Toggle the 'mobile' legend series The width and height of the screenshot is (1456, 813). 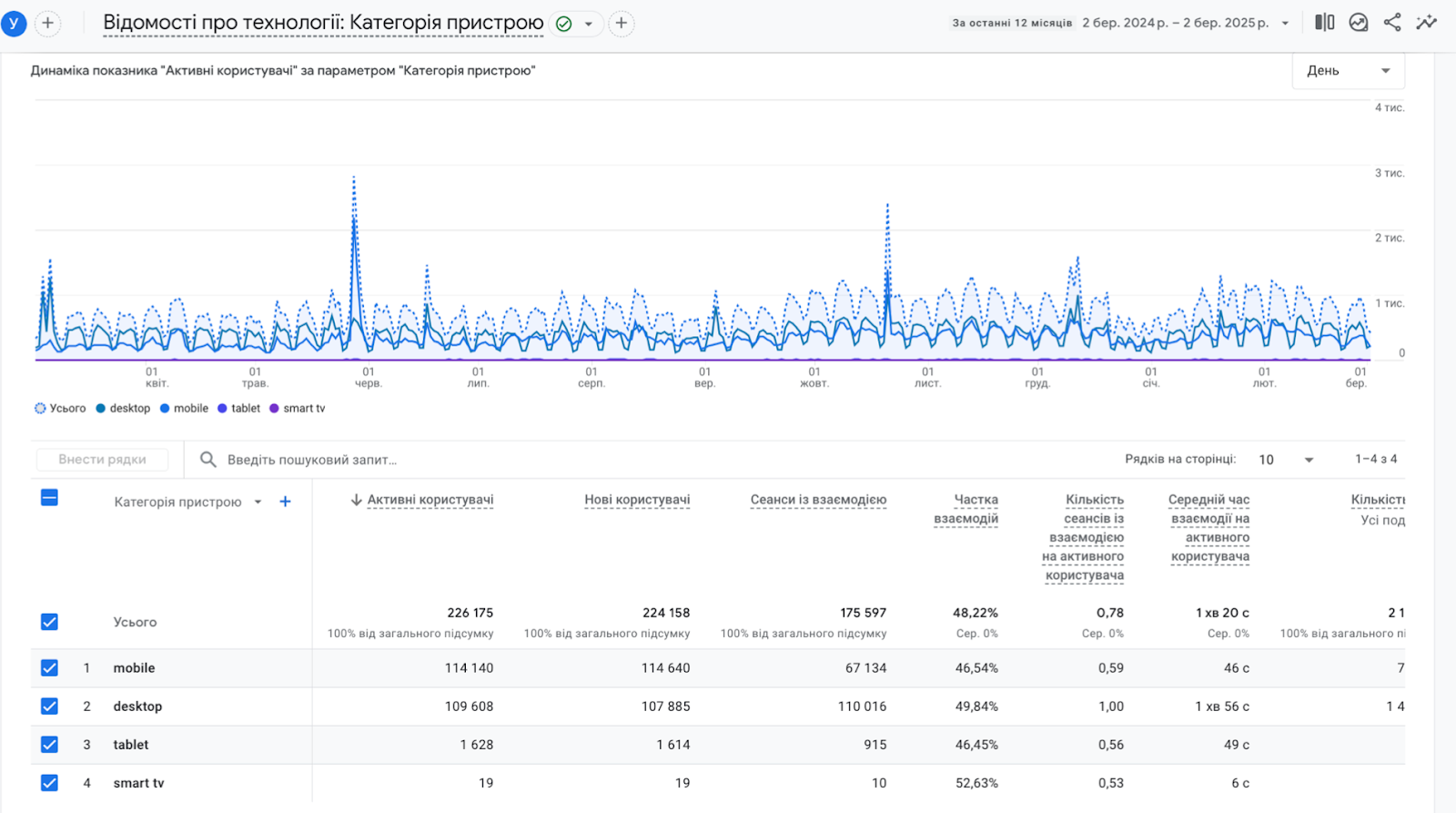point(184,409)
